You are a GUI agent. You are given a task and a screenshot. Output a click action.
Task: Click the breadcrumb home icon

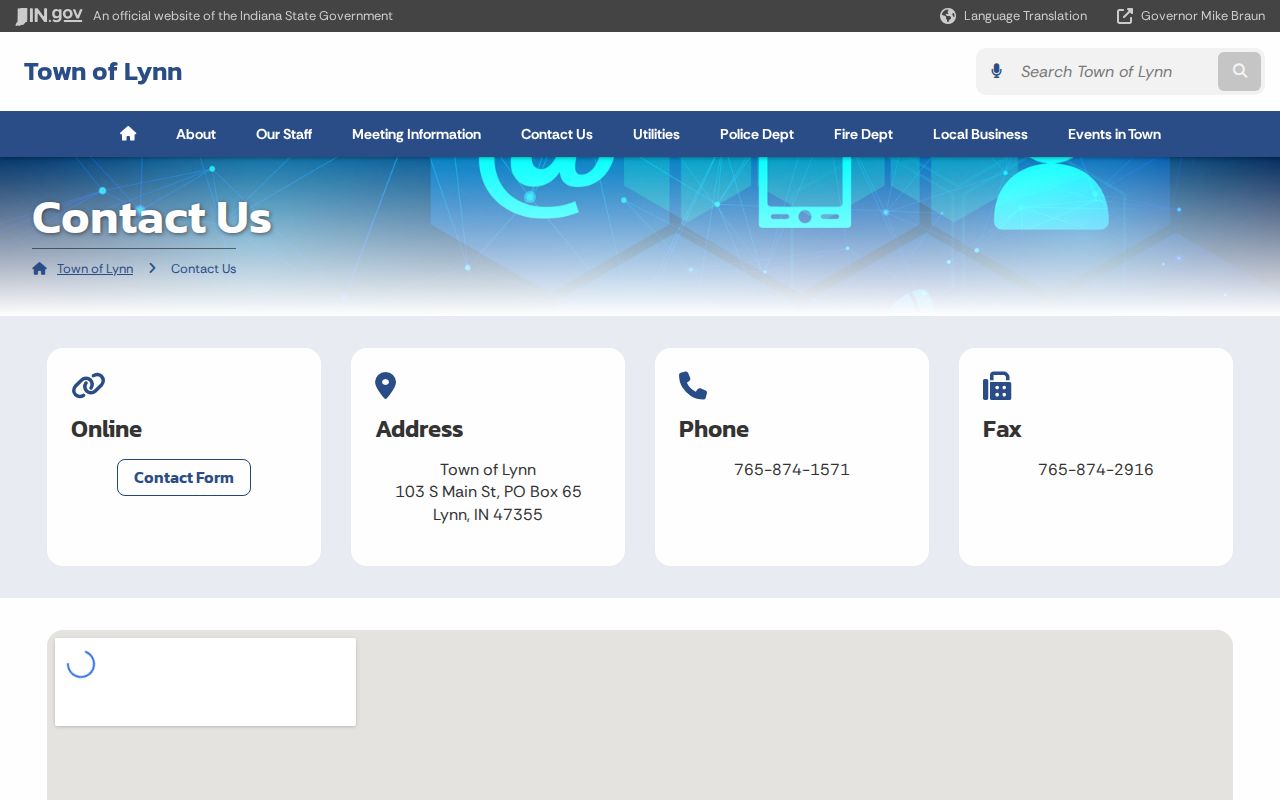click(40, 268)
